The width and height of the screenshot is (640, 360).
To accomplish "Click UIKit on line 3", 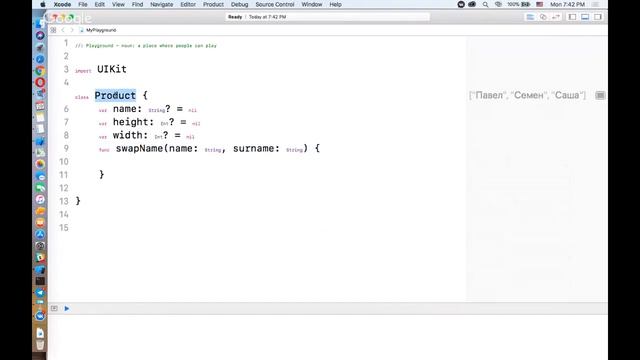I will point(112,69).
